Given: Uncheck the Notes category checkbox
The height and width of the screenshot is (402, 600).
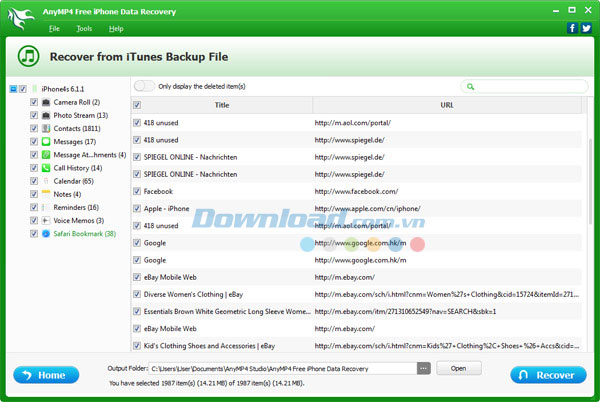Looking at the screenshot, I should click(x=34, y=194).
